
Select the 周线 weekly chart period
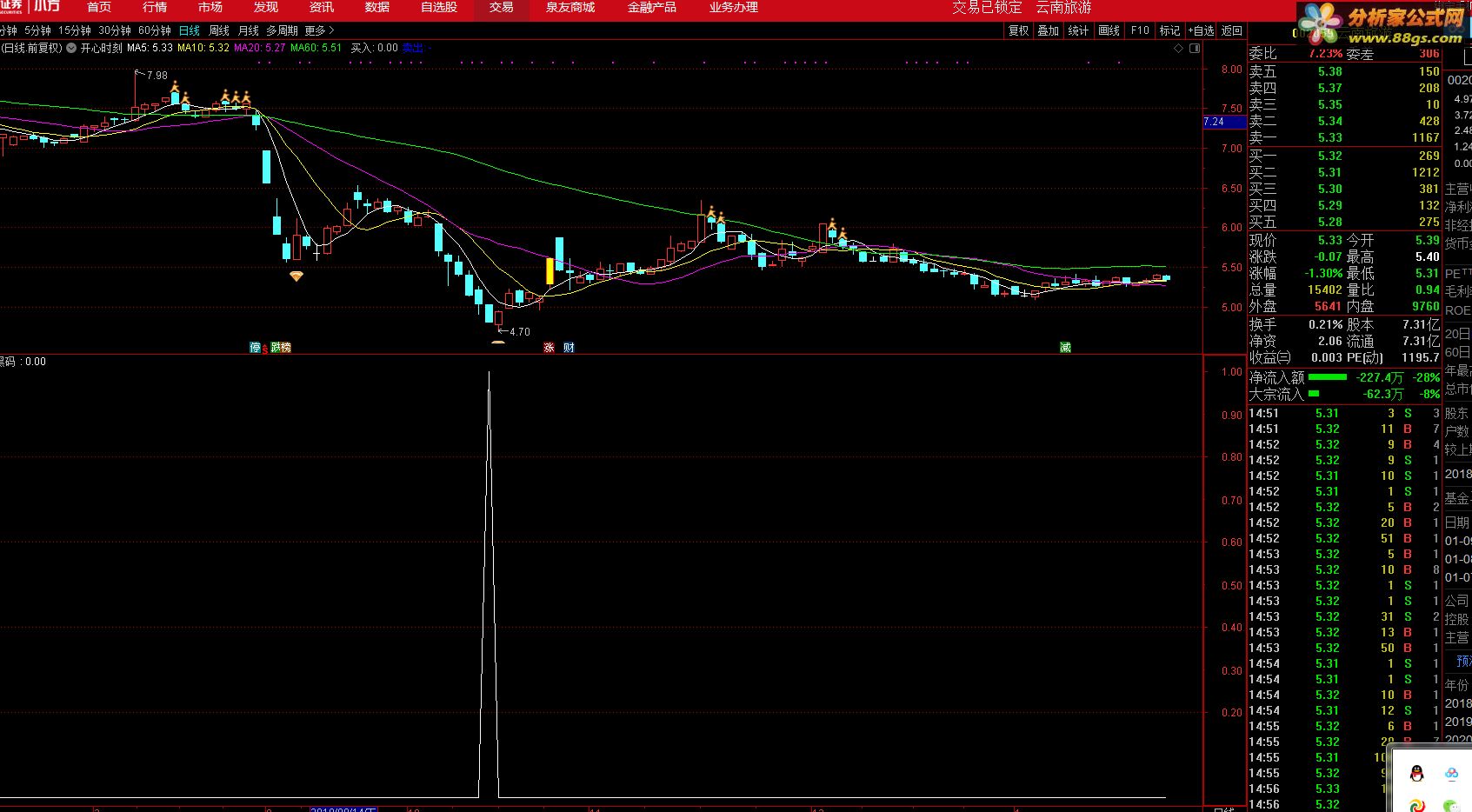click(219, 30)
